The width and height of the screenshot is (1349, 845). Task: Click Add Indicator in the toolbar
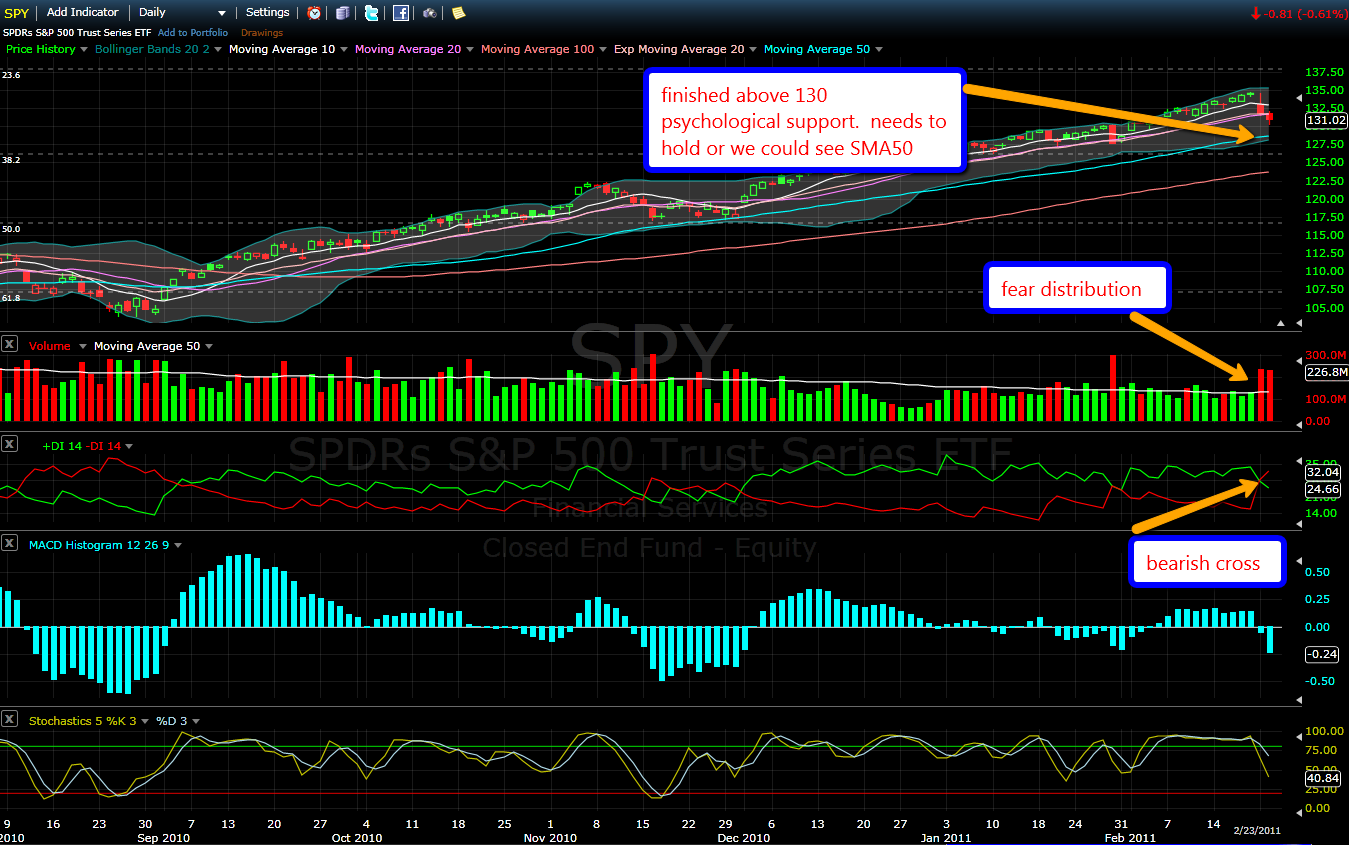[x=82, y=12]
